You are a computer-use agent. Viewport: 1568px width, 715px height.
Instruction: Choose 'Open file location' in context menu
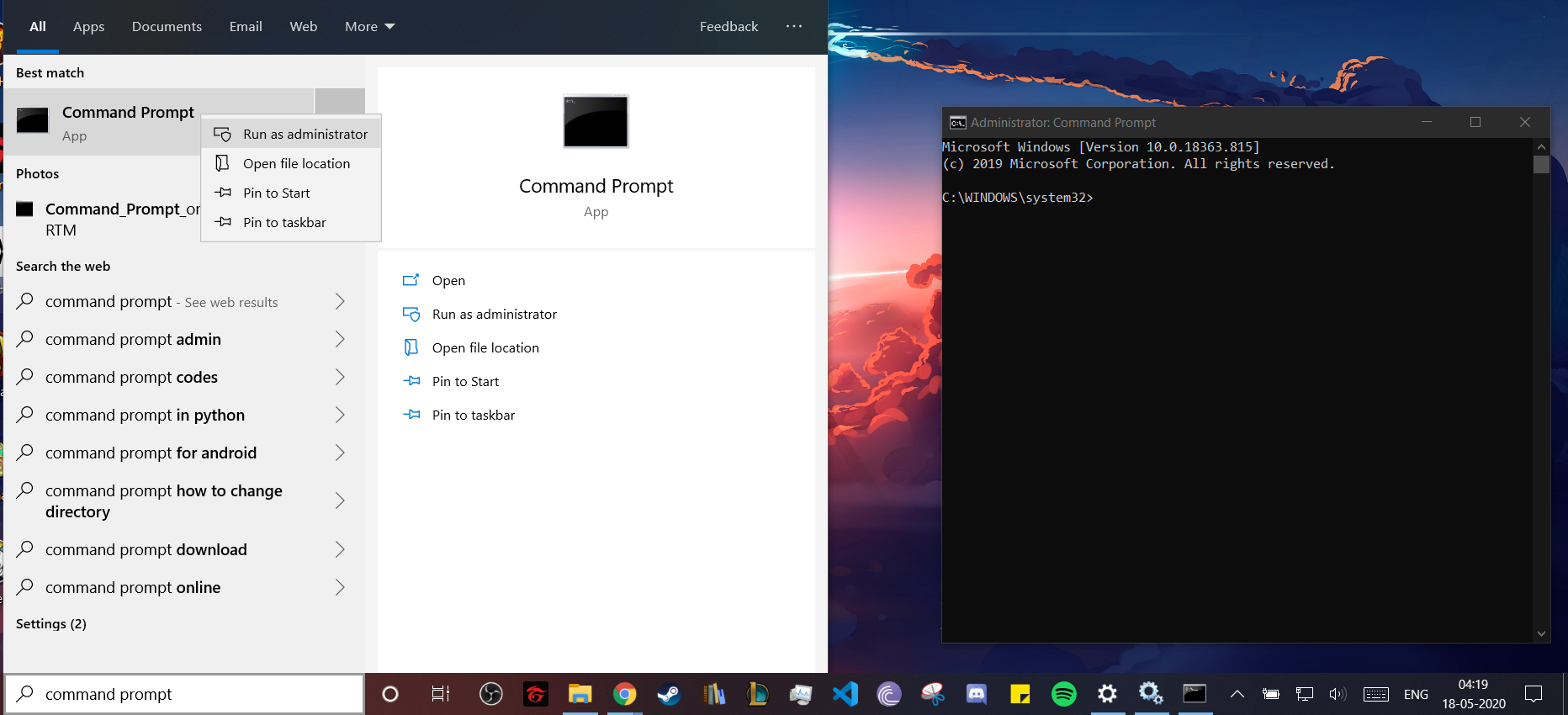(296, 163)
